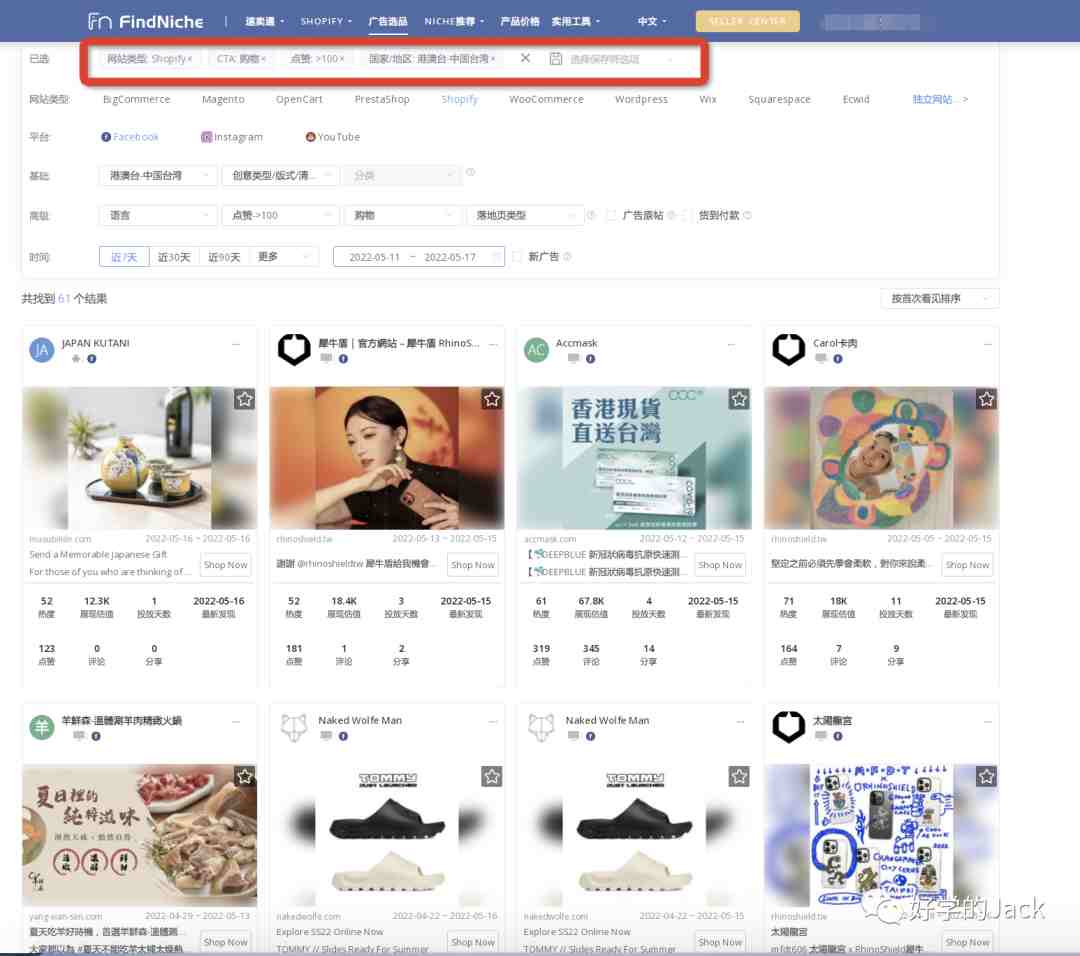Screen dimensions: 1080x956
Task: Favorite the 犀牛盾 RhinoShield ad with star
Action: [x=492, y=399]
